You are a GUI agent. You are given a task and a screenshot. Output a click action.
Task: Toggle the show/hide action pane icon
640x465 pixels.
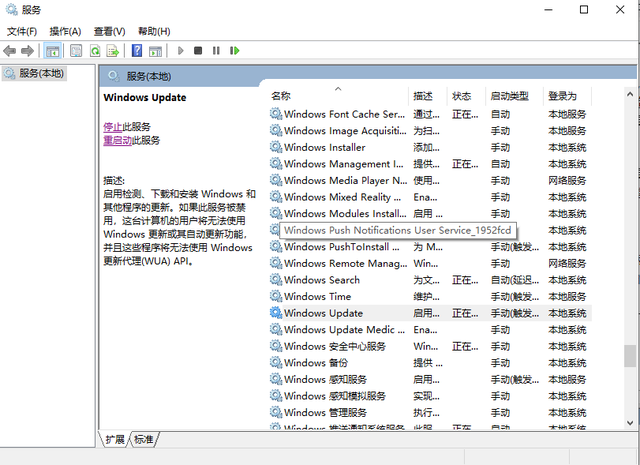tap(156, 51)
